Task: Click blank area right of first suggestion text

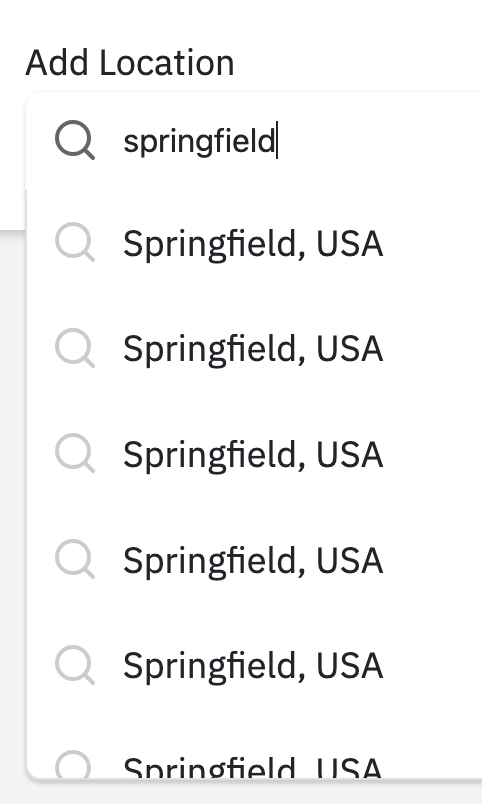Action: coord(433,243)
